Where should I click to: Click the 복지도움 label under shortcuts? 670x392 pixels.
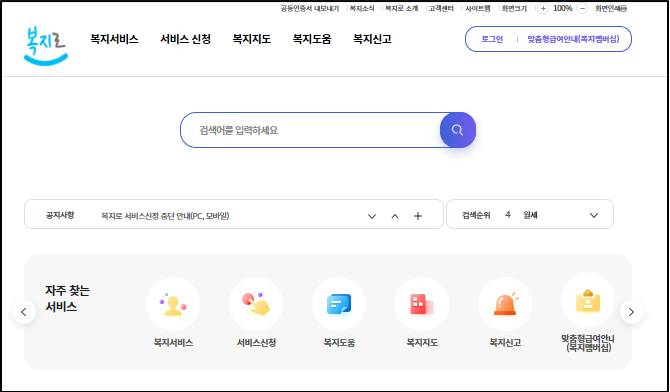[339, 342]
